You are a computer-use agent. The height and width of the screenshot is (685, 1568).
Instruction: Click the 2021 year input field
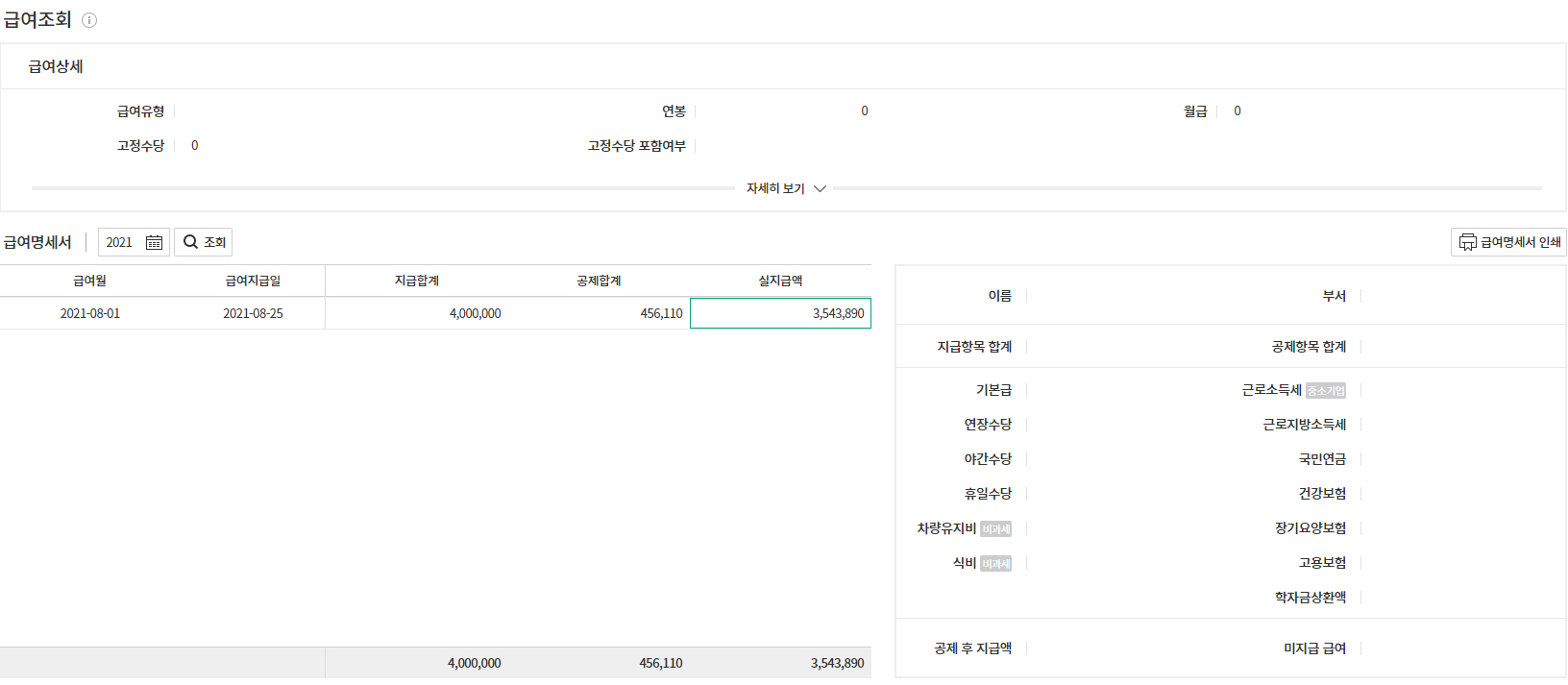tap(121, 242)
